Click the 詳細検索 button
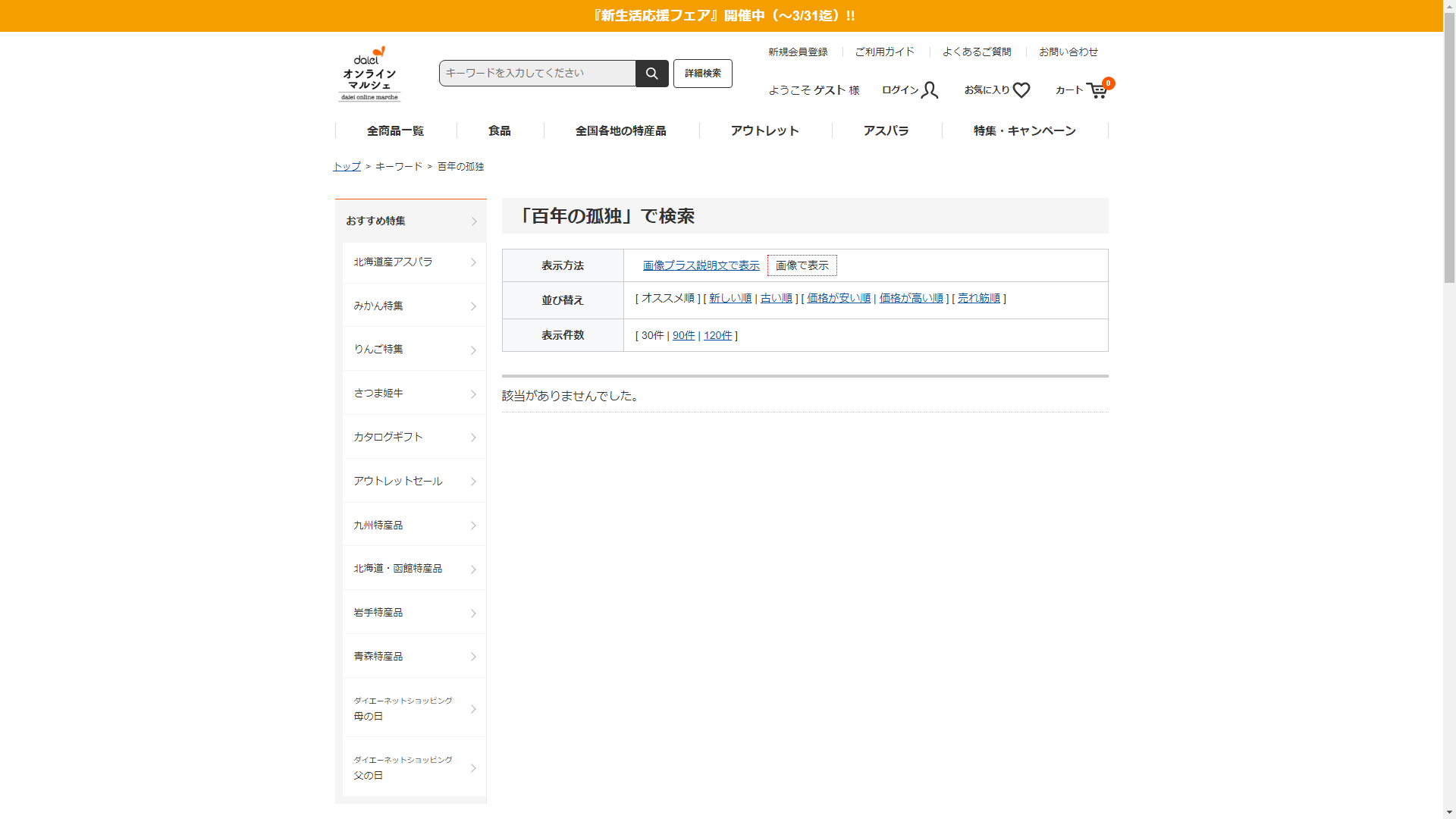This screenshot has width=1456, height=819. (702, 74)
